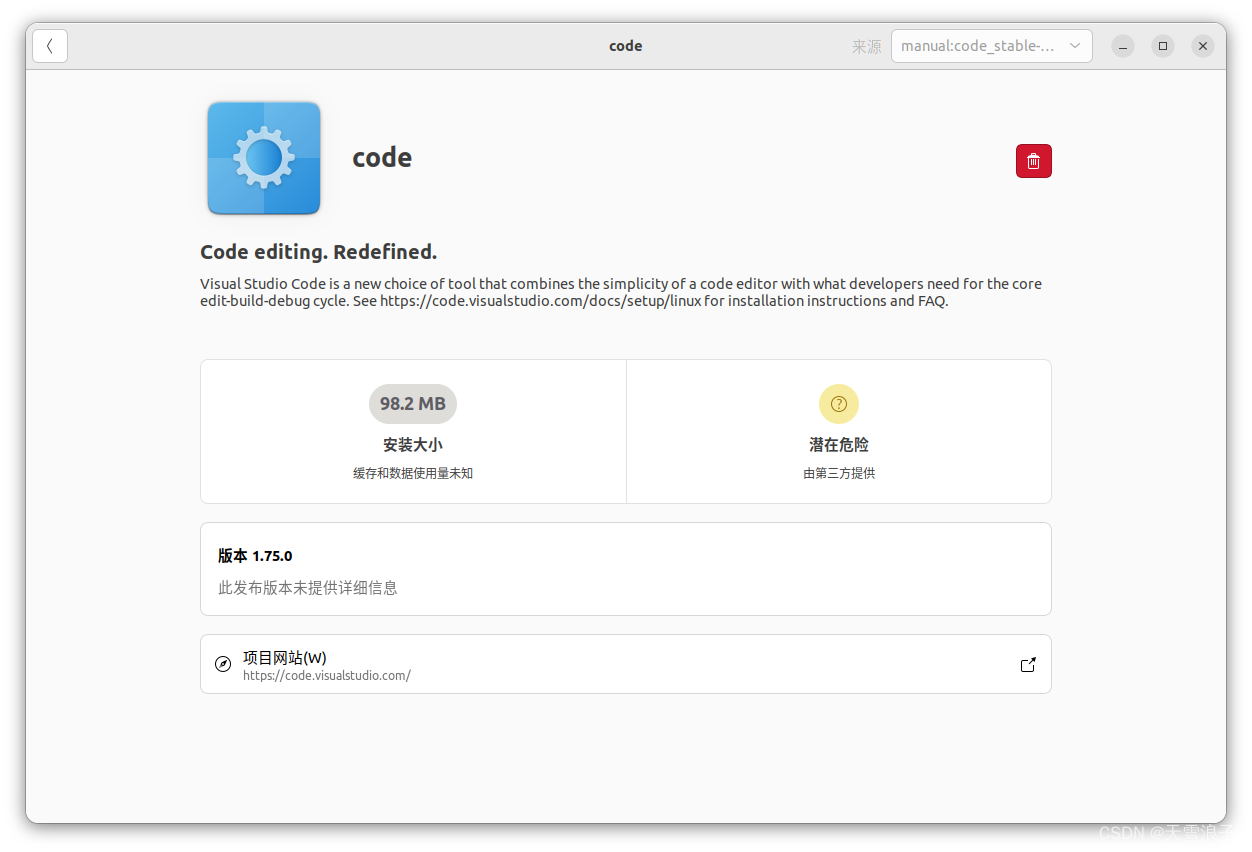This screenshot has height=852, width=1252.
Task: Open the 安装大小 storage details tile
Action: (x=413, y=432)
